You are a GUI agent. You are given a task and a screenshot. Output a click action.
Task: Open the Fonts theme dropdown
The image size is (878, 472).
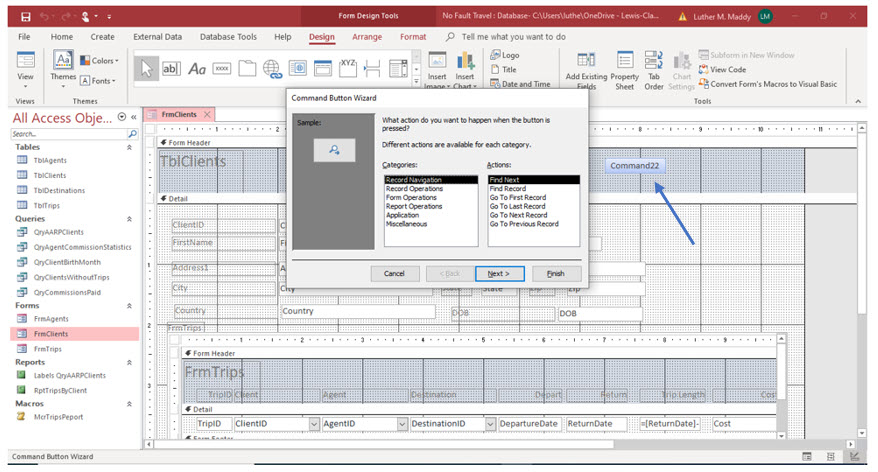98,81
